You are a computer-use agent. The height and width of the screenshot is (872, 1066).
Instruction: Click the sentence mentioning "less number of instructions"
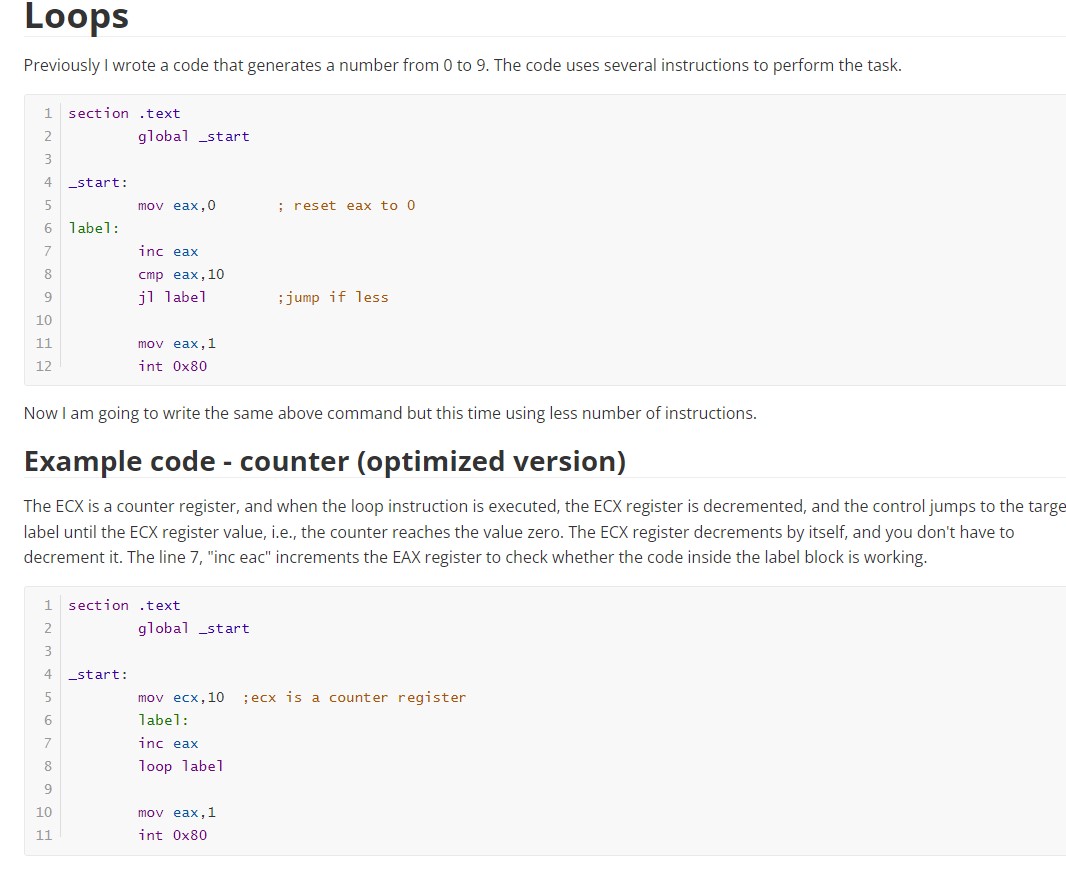click(x=388, y=413)
